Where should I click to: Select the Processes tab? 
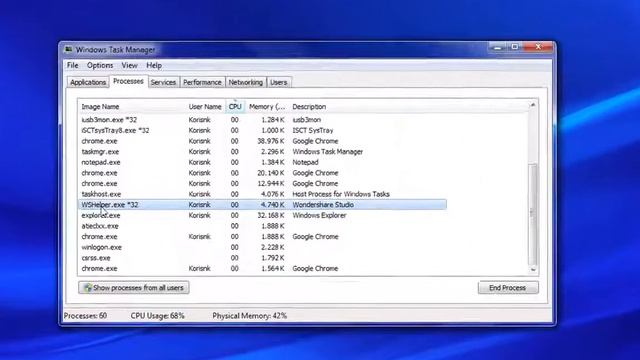point(128,81)
